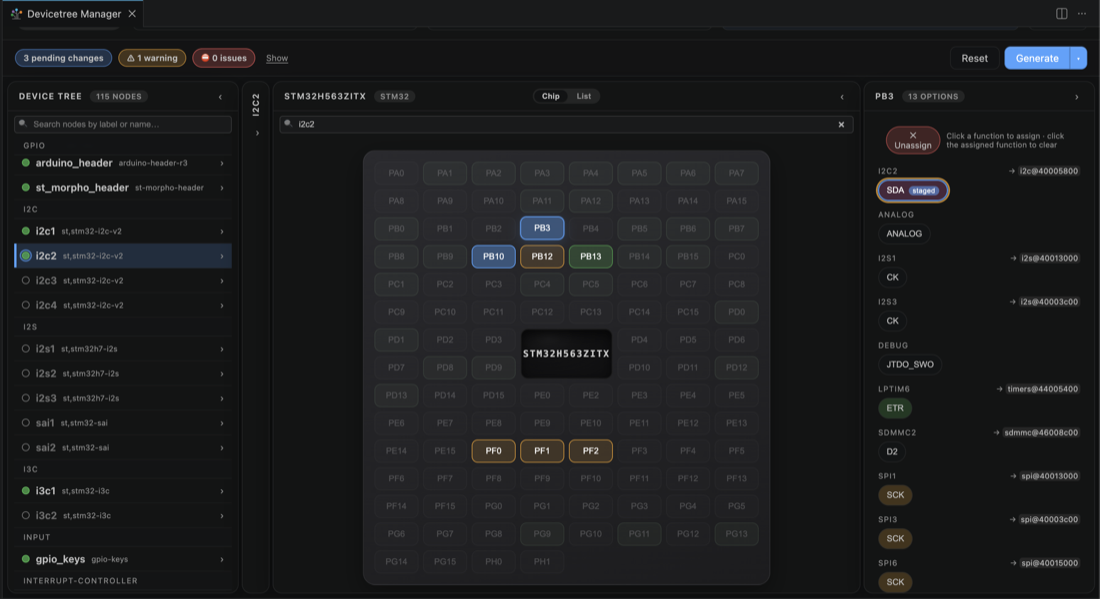The image size is (1100, 599).
Task: Select pin PG9 on chip
Action: (x=542, y=534)
